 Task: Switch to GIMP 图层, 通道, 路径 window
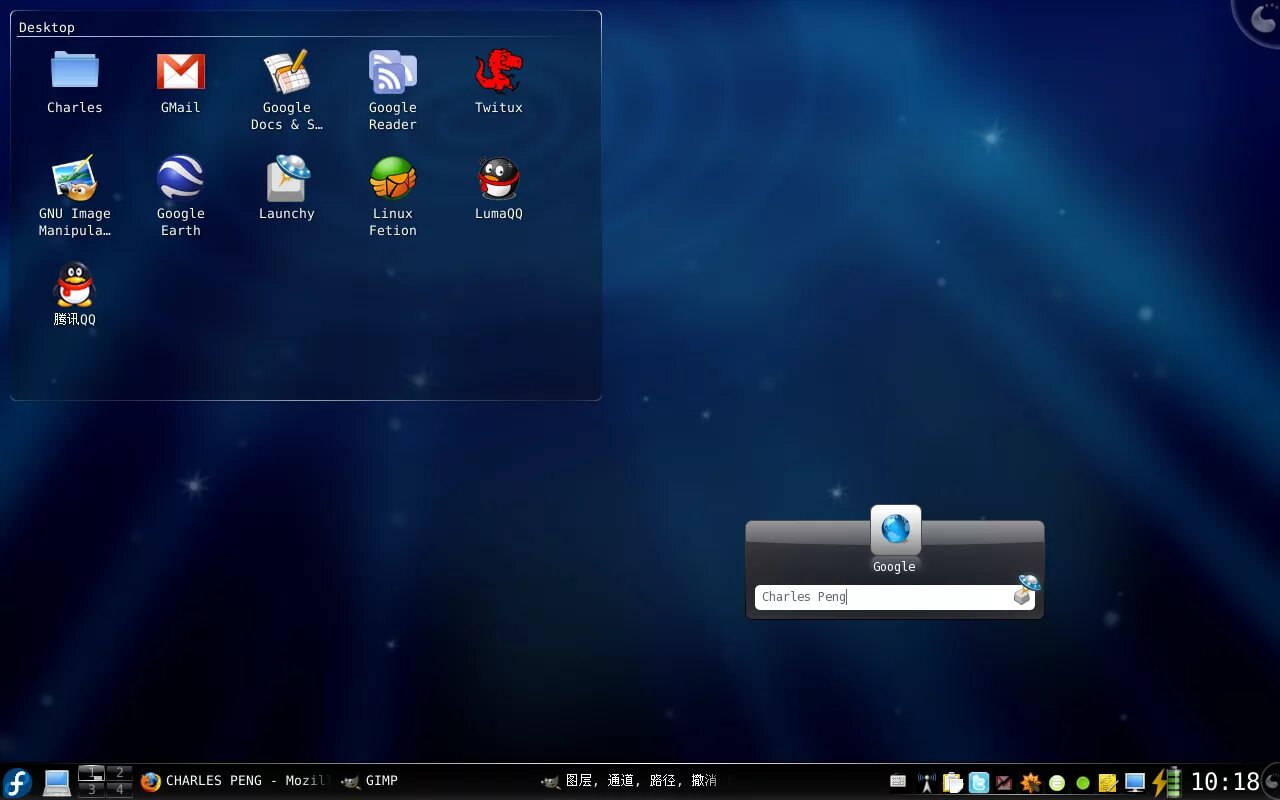(633, 781)
